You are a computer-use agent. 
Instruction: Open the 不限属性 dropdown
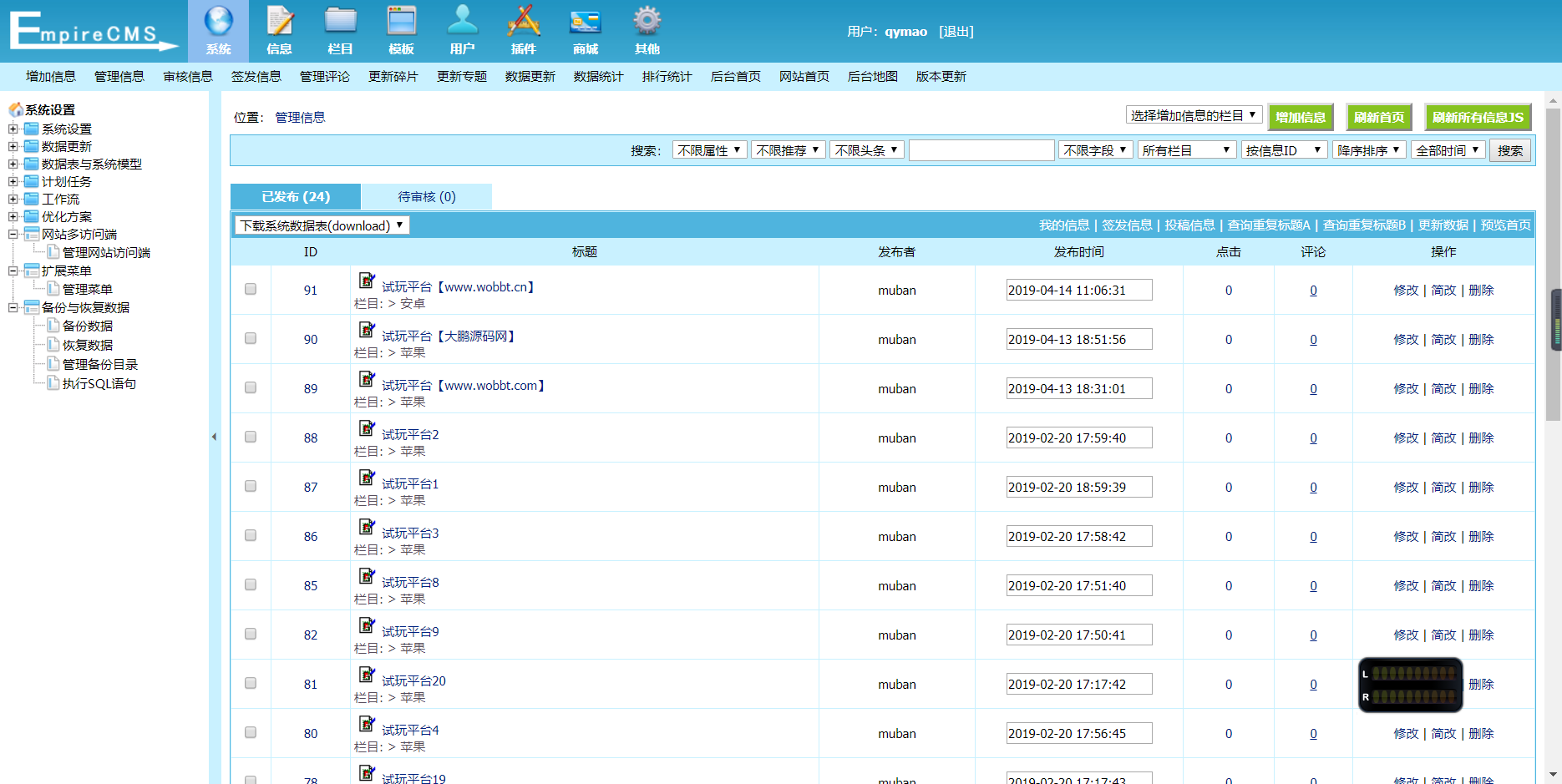[x=709, y=149]
